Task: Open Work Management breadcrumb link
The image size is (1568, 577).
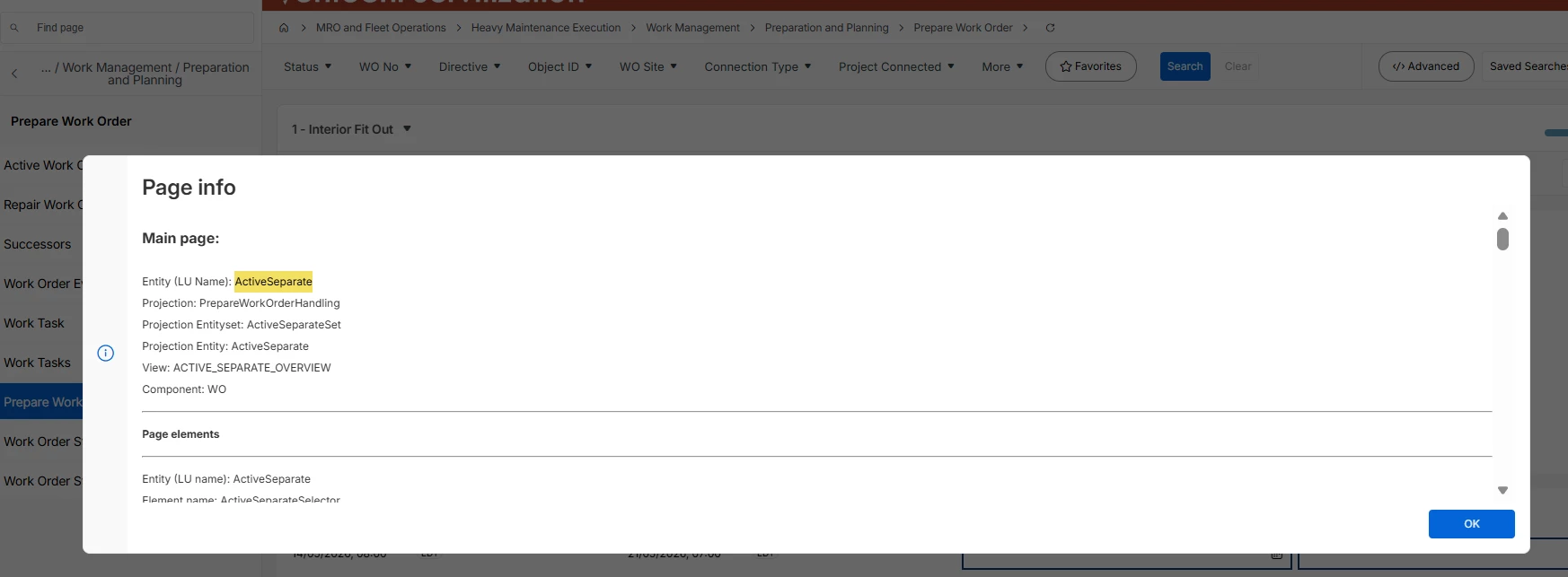Action: [x=693, y=28]
